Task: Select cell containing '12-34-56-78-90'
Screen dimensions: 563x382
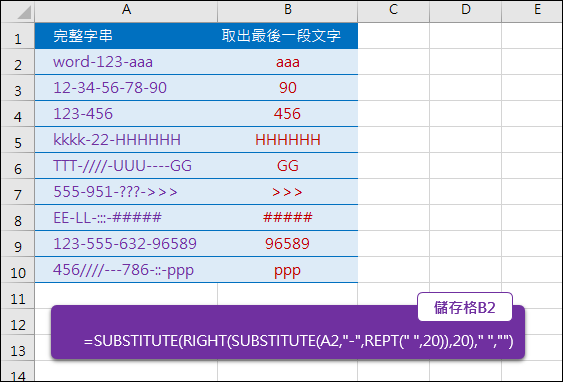Action: [126, 88]
